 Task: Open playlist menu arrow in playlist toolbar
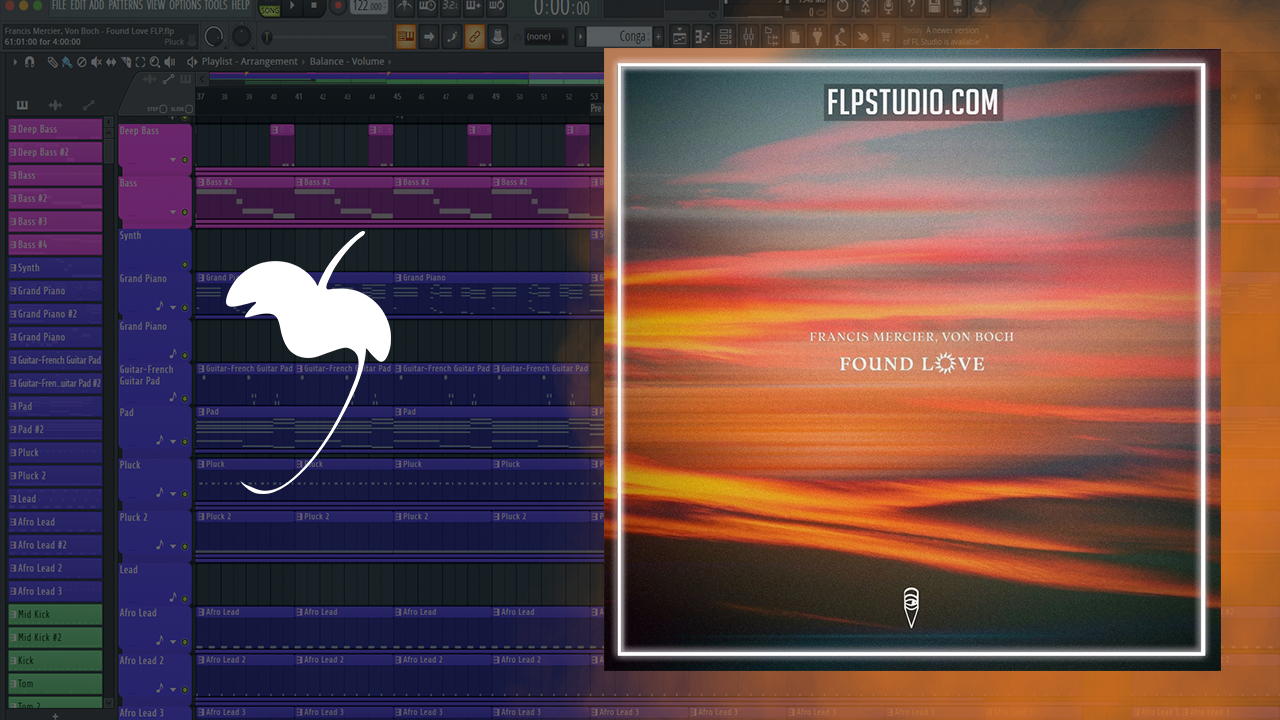click(x=15, y=62)
